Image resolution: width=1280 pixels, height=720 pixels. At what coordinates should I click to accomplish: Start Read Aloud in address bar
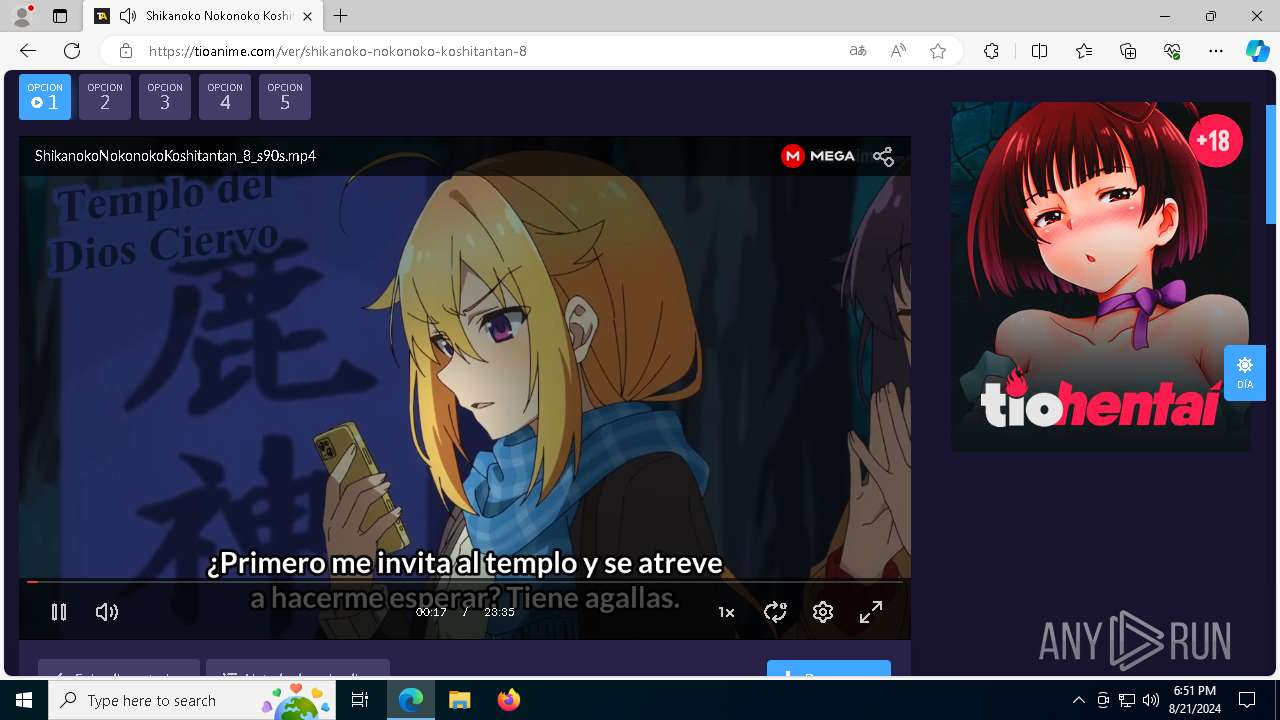(898, 51)
